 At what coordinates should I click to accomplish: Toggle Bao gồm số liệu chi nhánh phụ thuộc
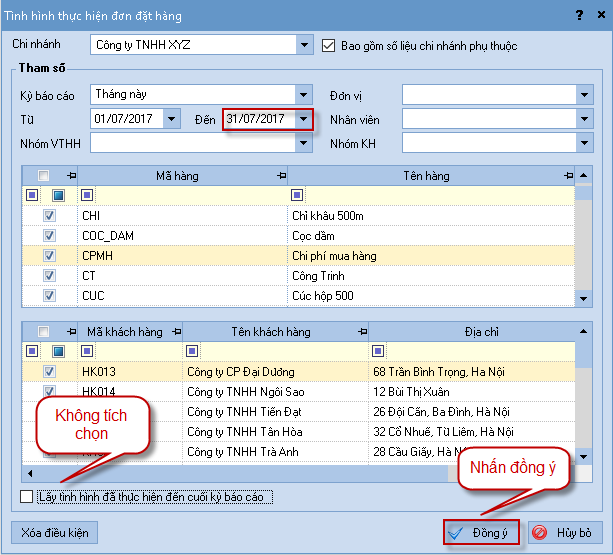tap(332, 45)
